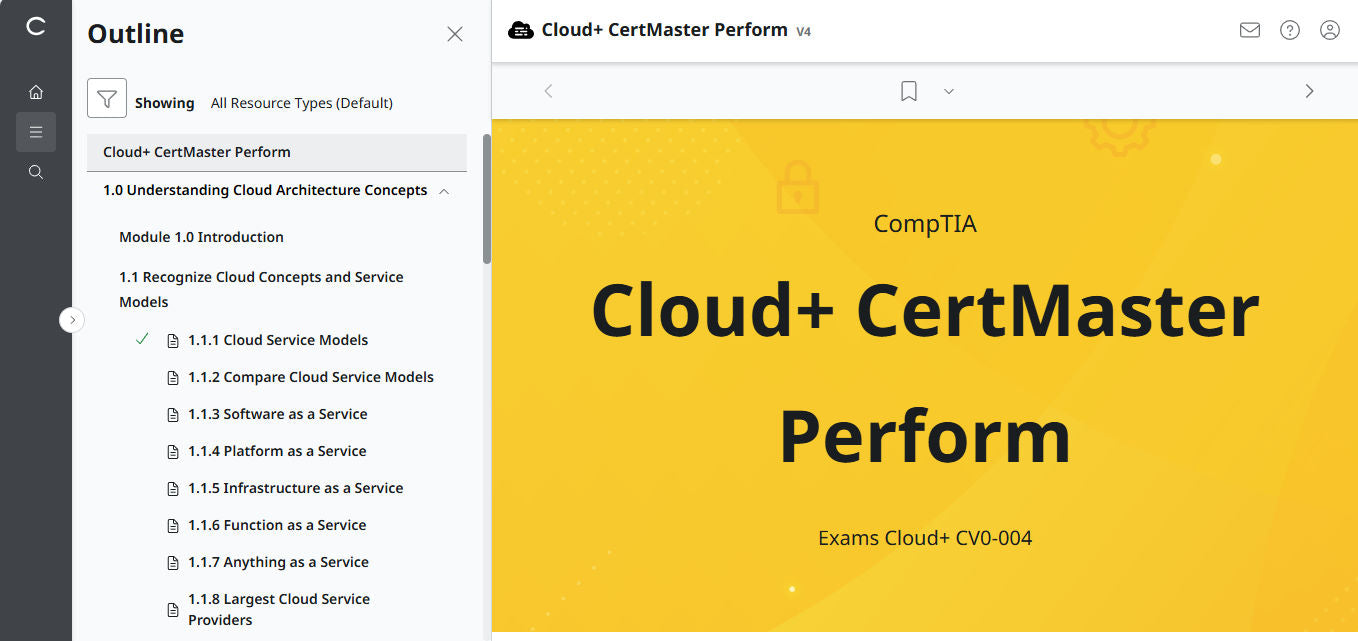Click the user account icon

coord(1329,30)
